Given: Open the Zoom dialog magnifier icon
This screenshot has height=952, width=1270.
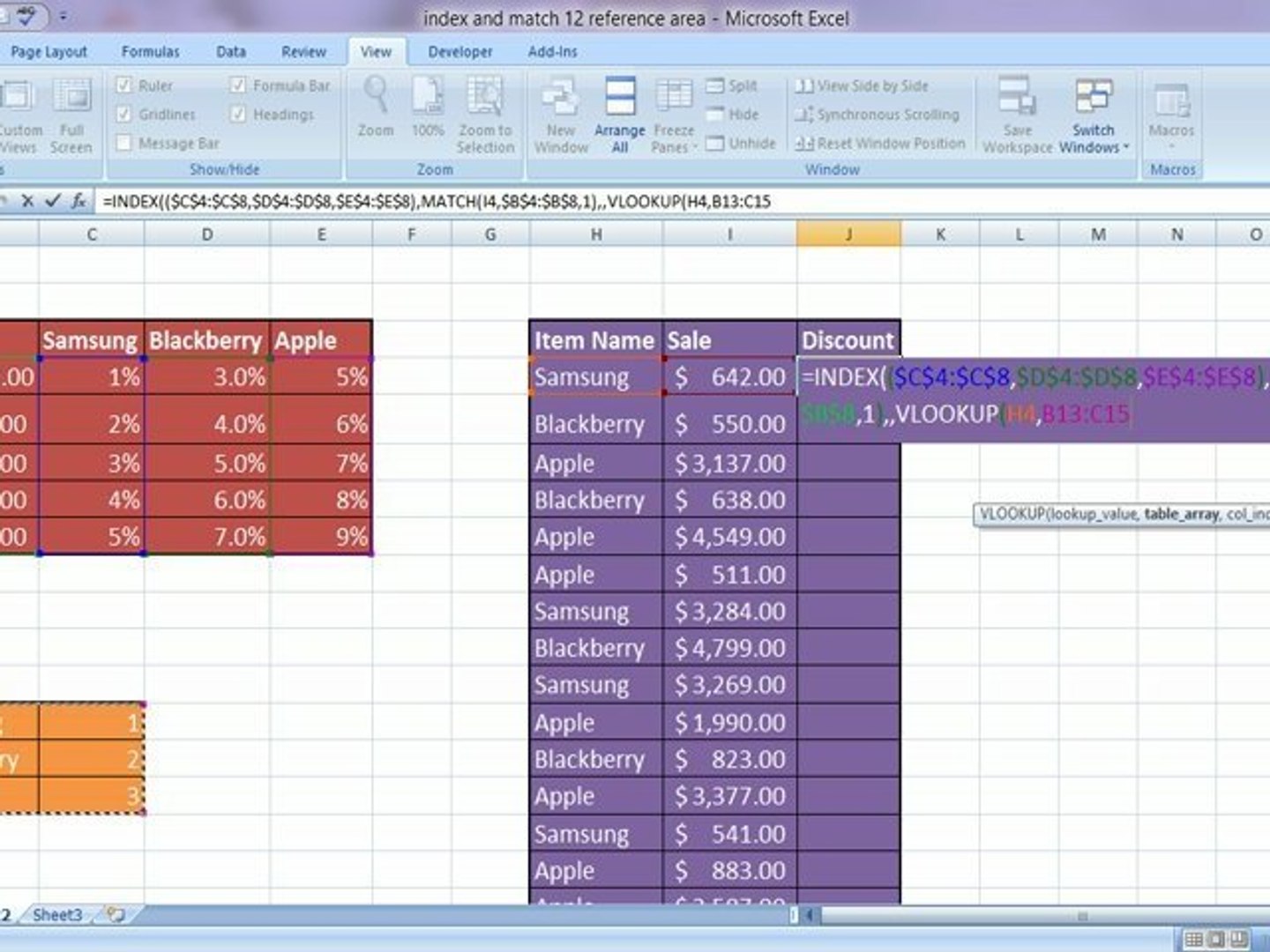Looking at the screenshot, I should (x=376, y=96).
